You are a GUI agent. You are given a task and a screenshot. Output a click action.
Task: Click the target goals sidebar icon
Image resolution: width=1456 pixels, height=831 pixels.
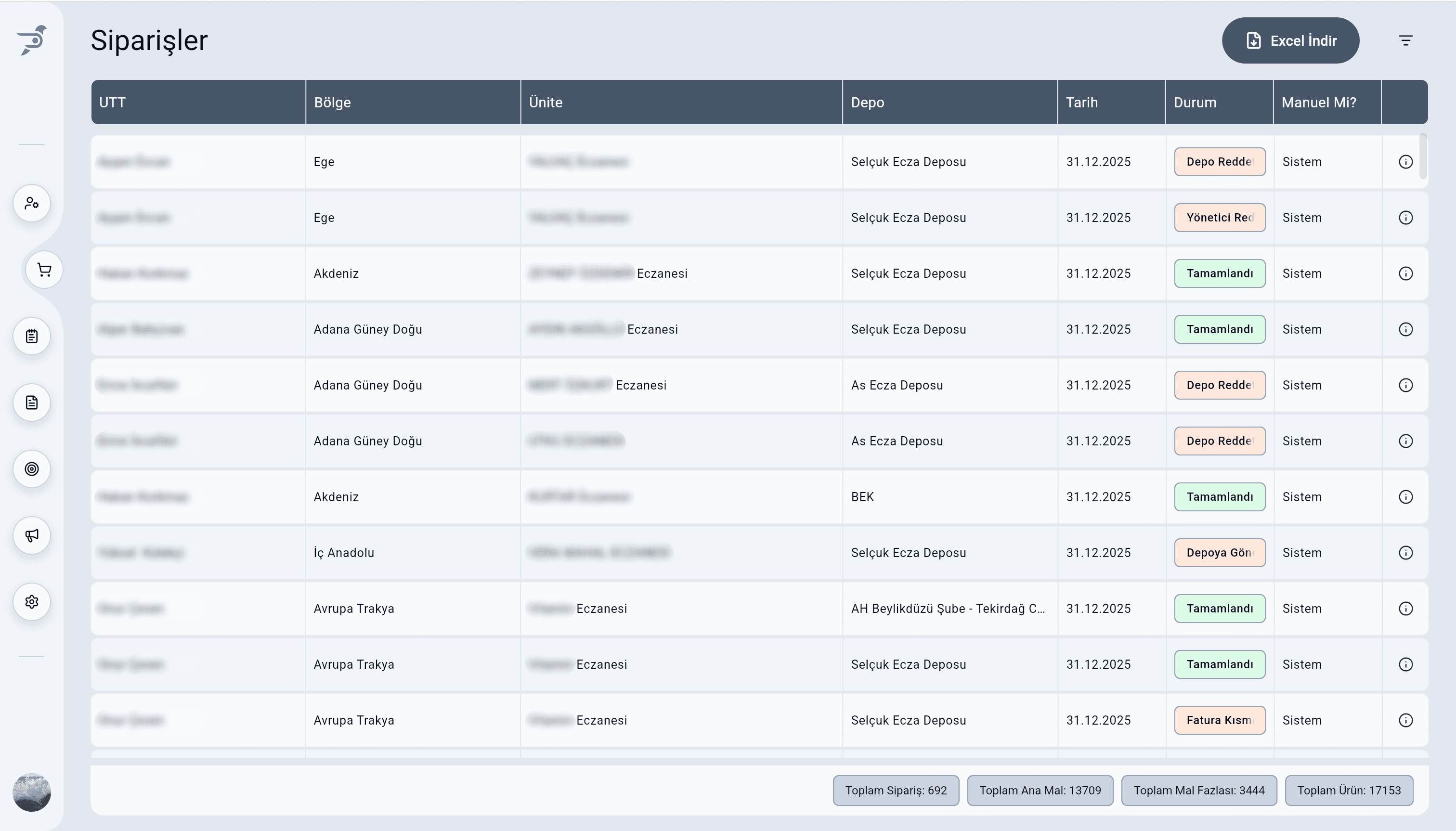point(32,469)
